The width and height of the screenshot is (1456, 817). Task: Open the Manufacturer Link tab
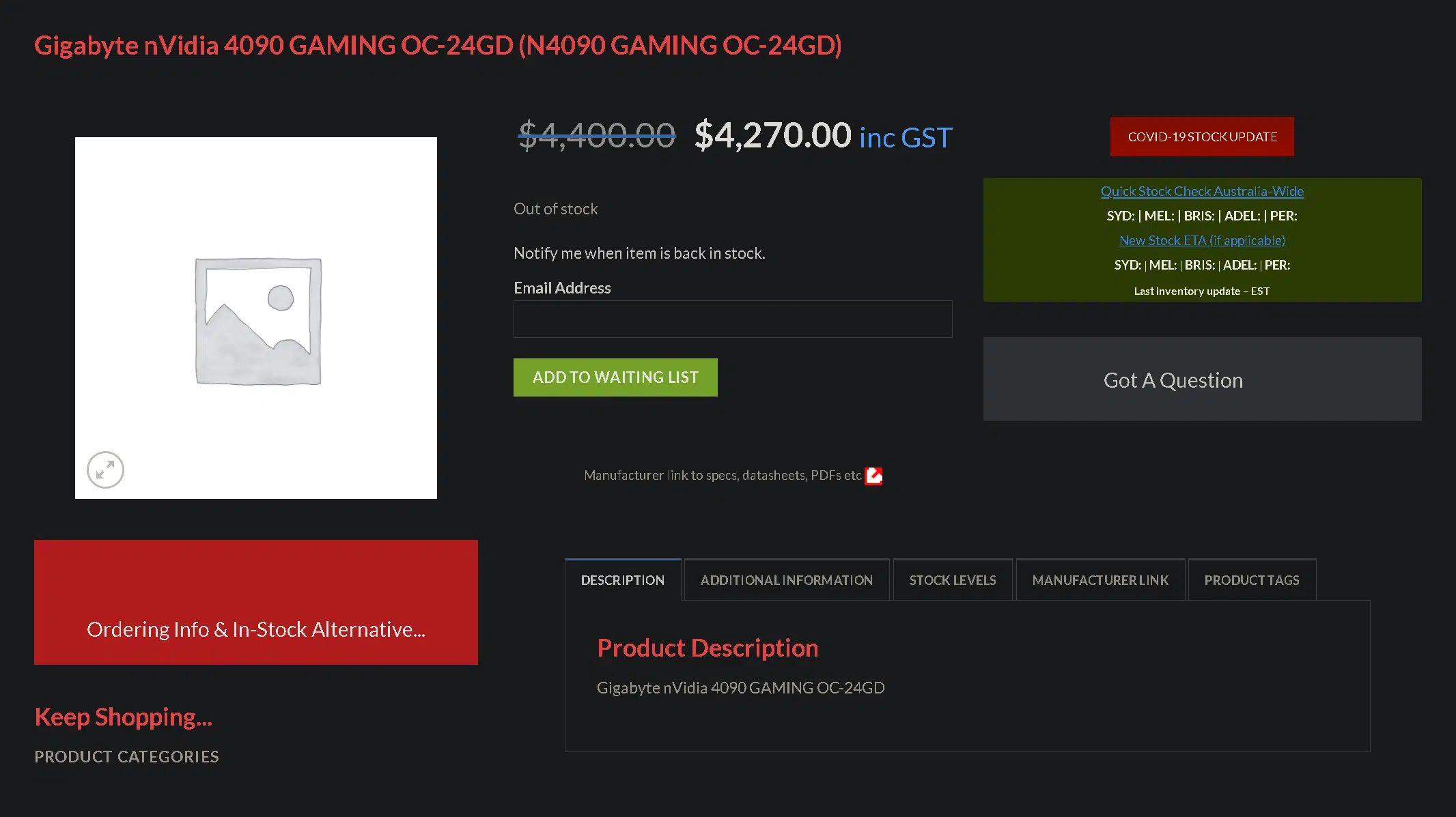1100,580
